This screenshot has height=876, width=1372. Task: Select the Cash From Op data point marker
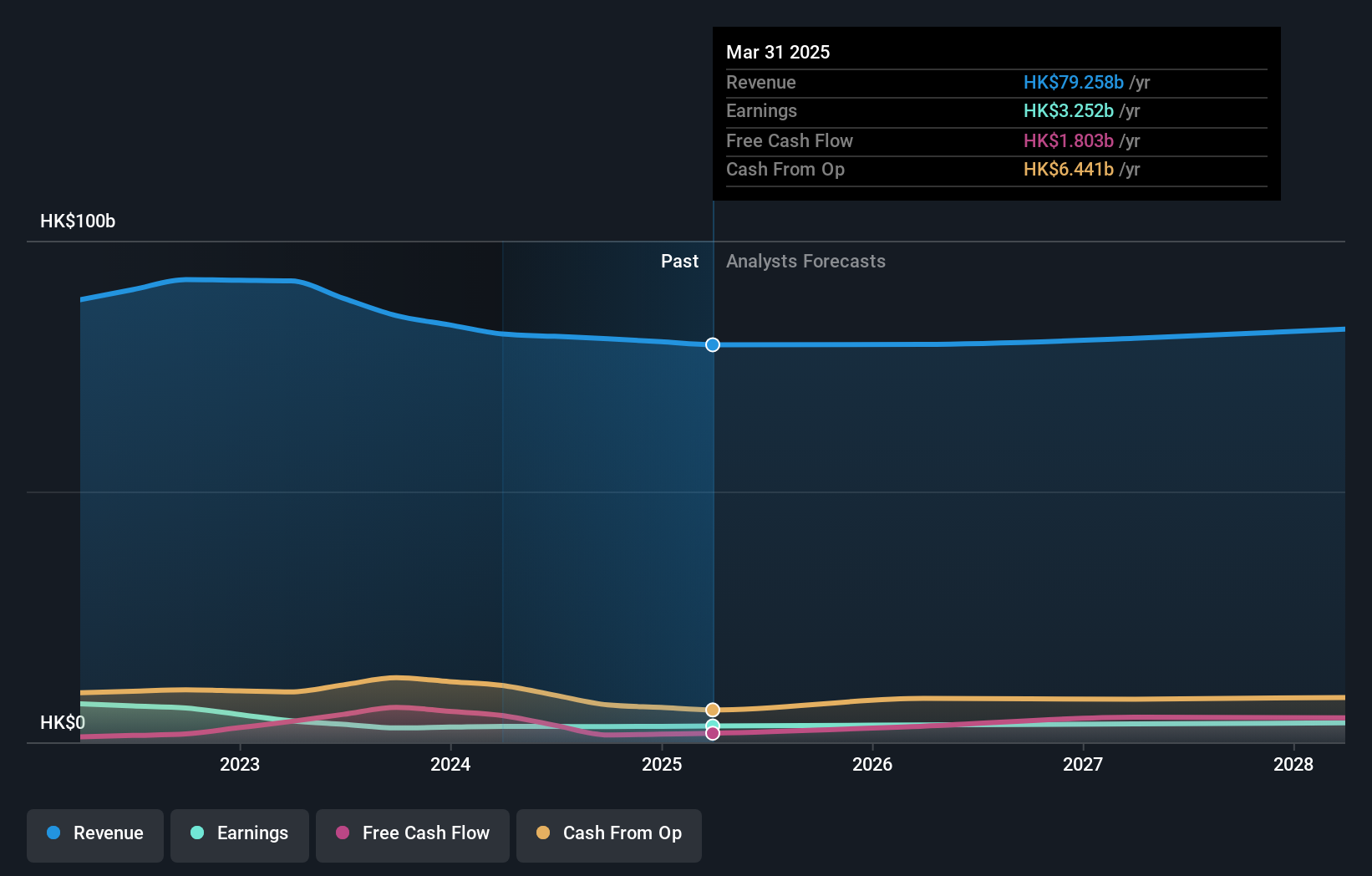click(713, 710)
